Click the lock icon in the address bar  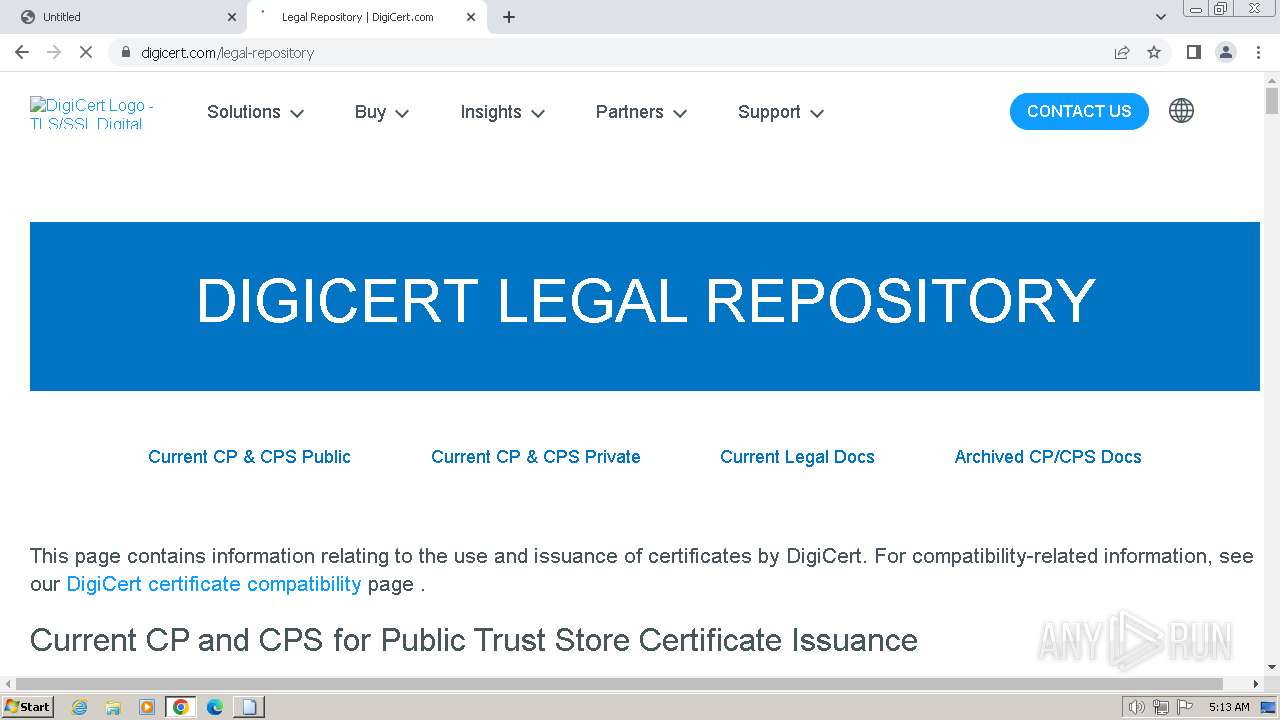pyautogui.click(x=126, y=52)
